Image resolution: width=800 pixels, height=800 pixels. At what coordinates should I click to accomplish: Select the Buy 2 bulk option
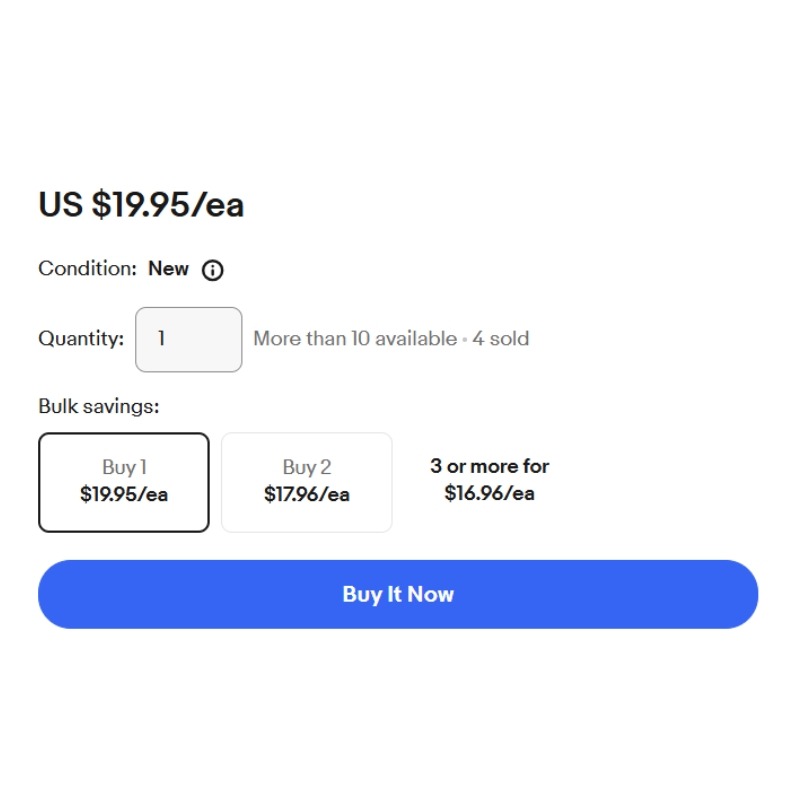point(307,482)
